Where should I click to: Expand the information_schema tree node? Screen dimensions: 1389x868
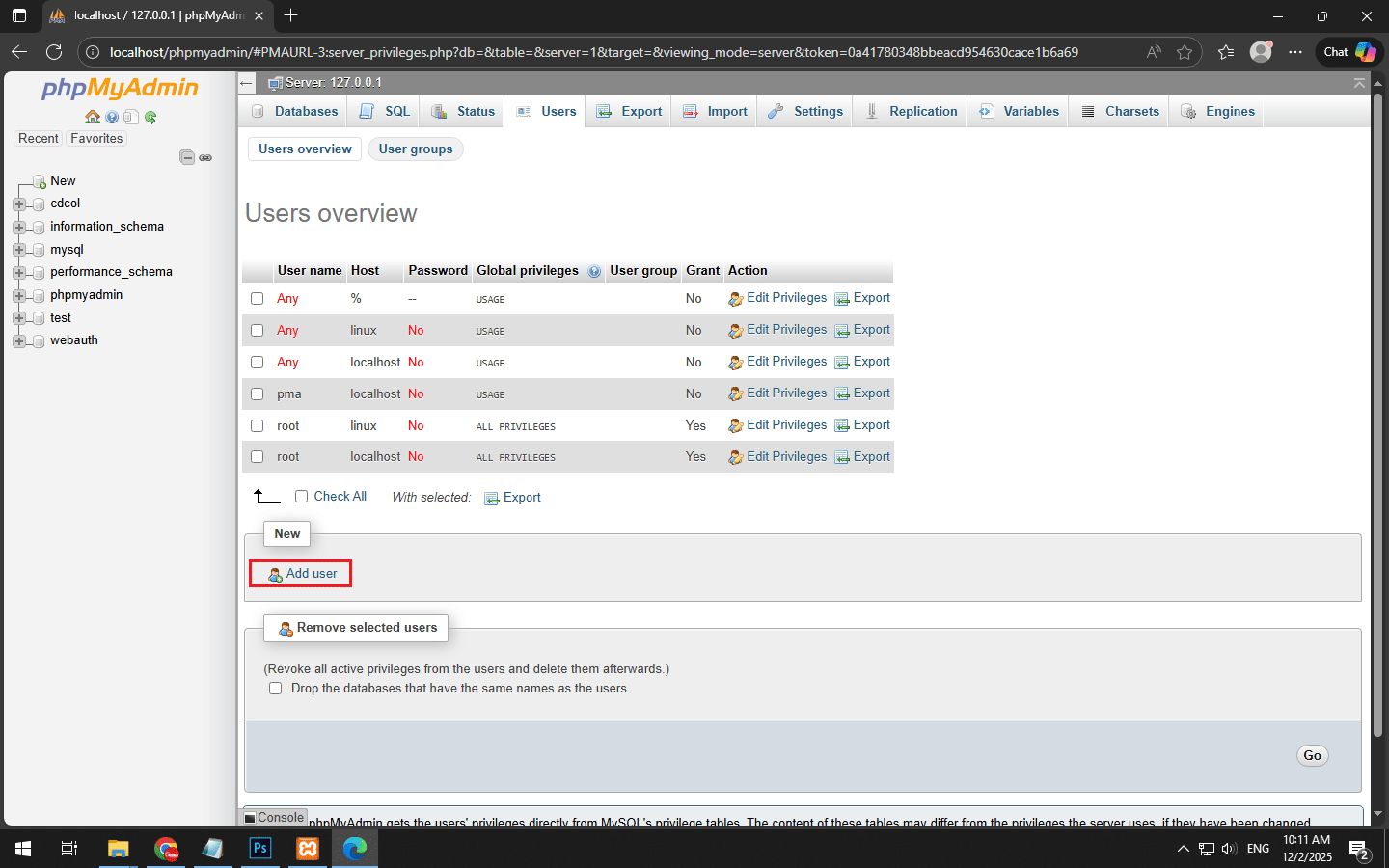click(x=19, y=227)
